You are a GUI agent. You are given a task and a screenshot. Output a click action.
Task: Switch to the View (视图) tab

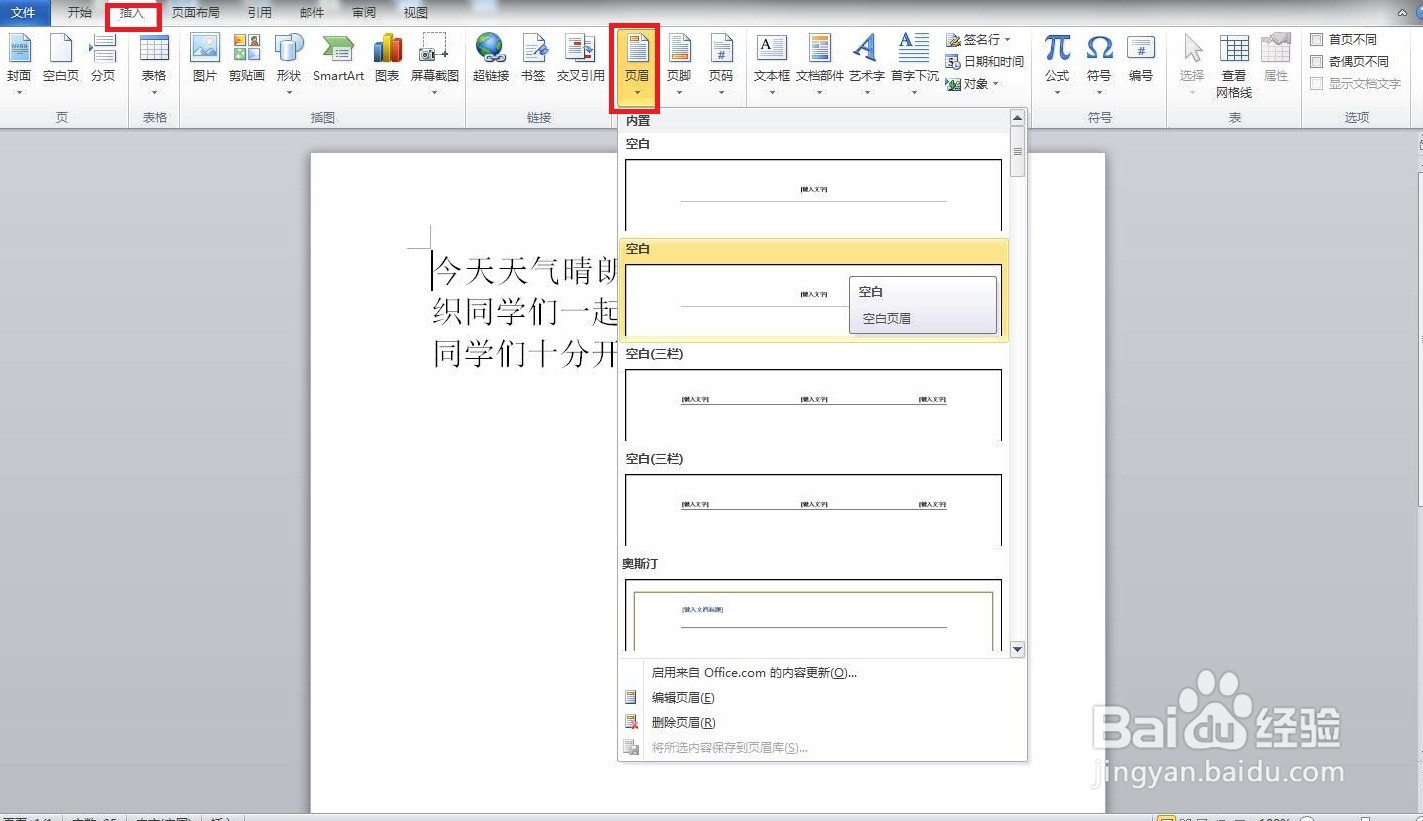click(x=415, y=13)
